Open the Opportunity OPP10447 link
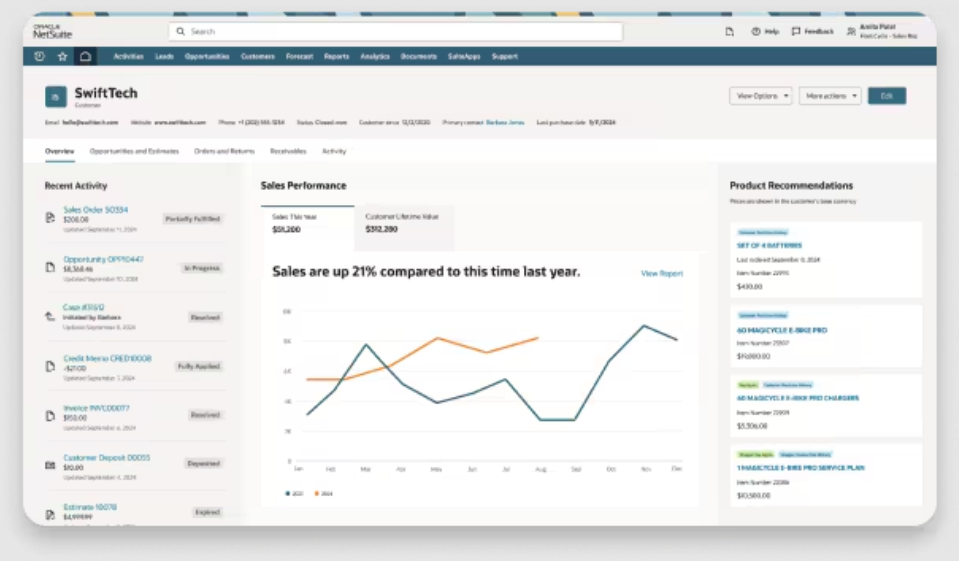959x561 pixels. (103, 259)
